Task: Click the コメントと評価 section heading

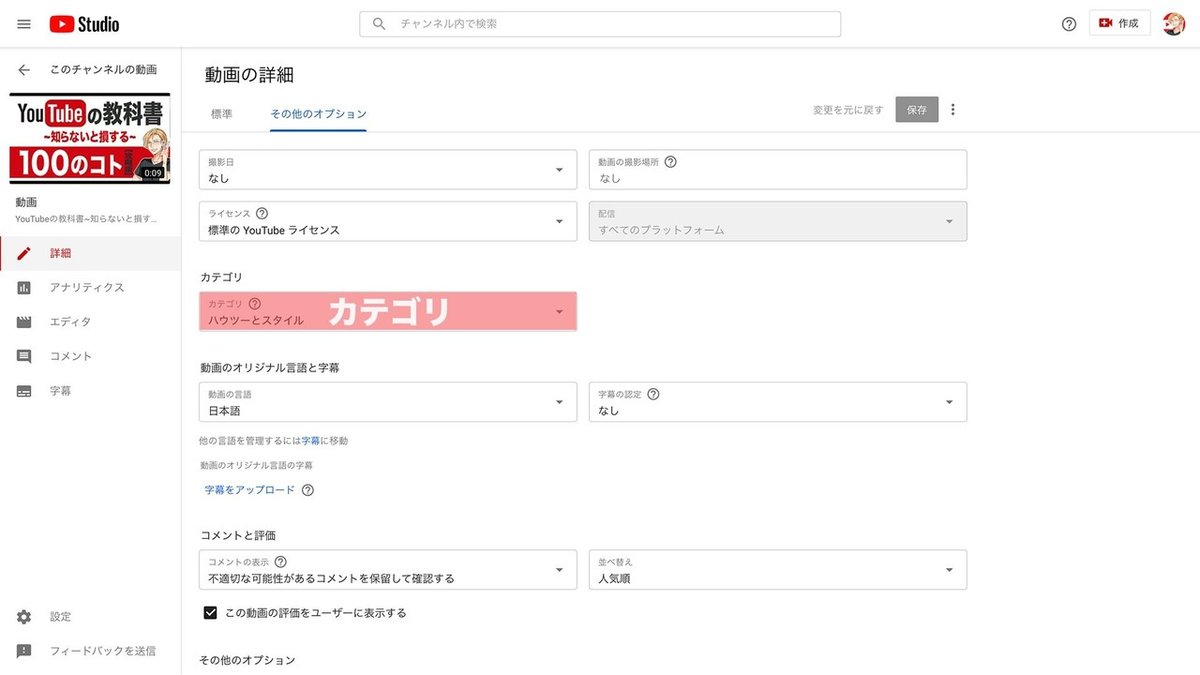Action: (238, 536)
